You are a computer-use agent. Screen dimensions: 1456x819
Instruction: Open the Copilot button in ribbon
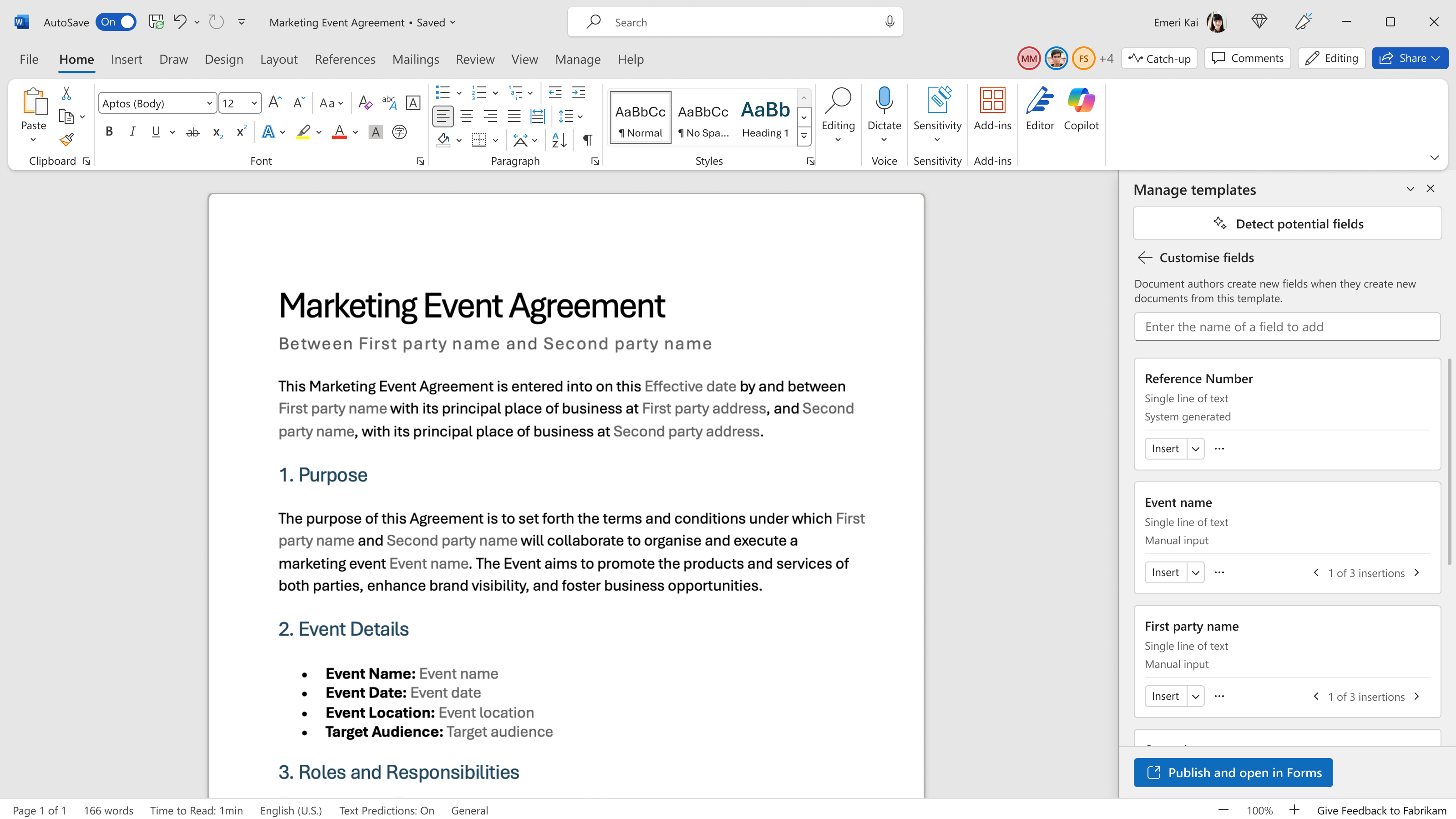[x=1081, y=110]
